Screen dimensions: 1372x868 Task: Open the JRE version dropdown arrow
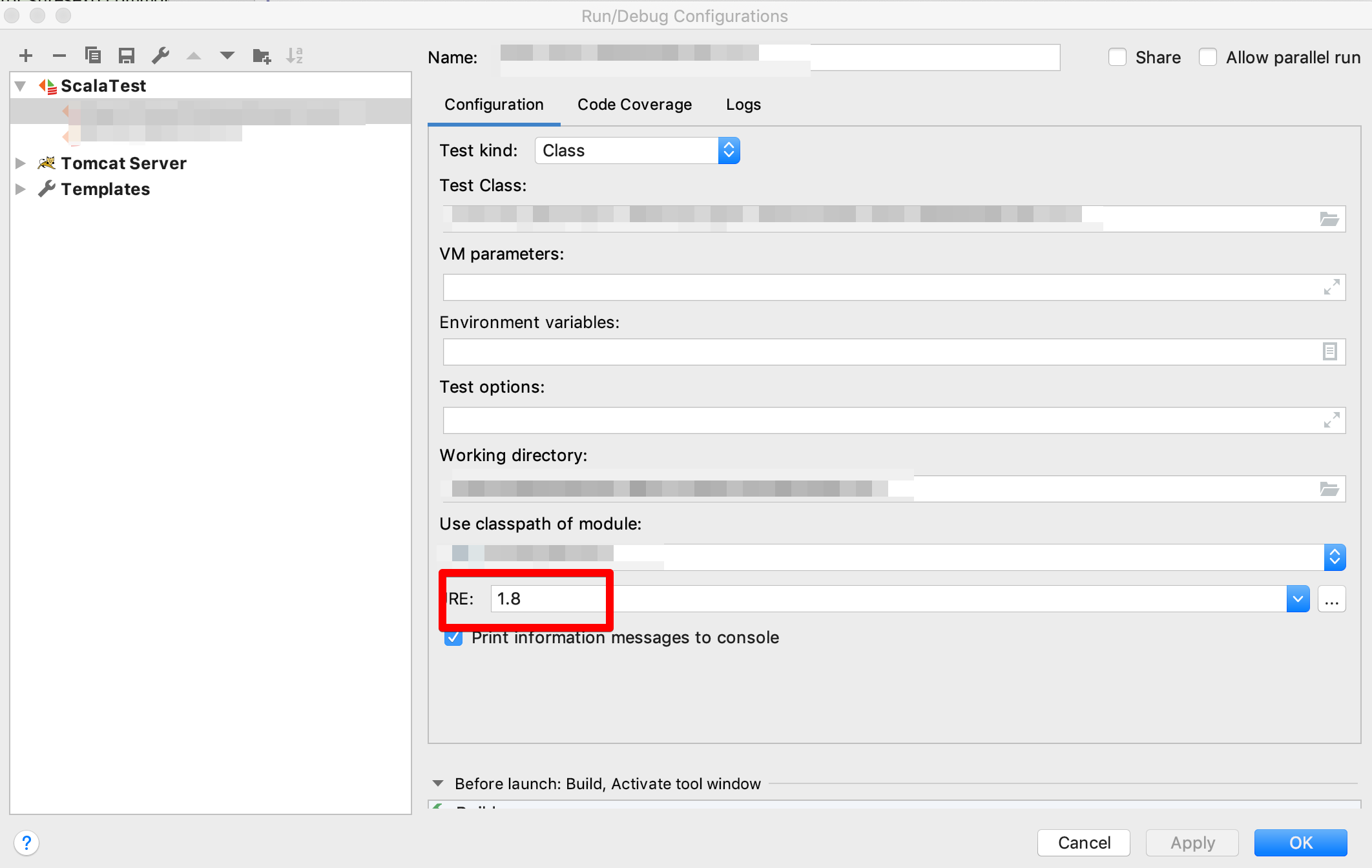click(x=1298, y=599)
